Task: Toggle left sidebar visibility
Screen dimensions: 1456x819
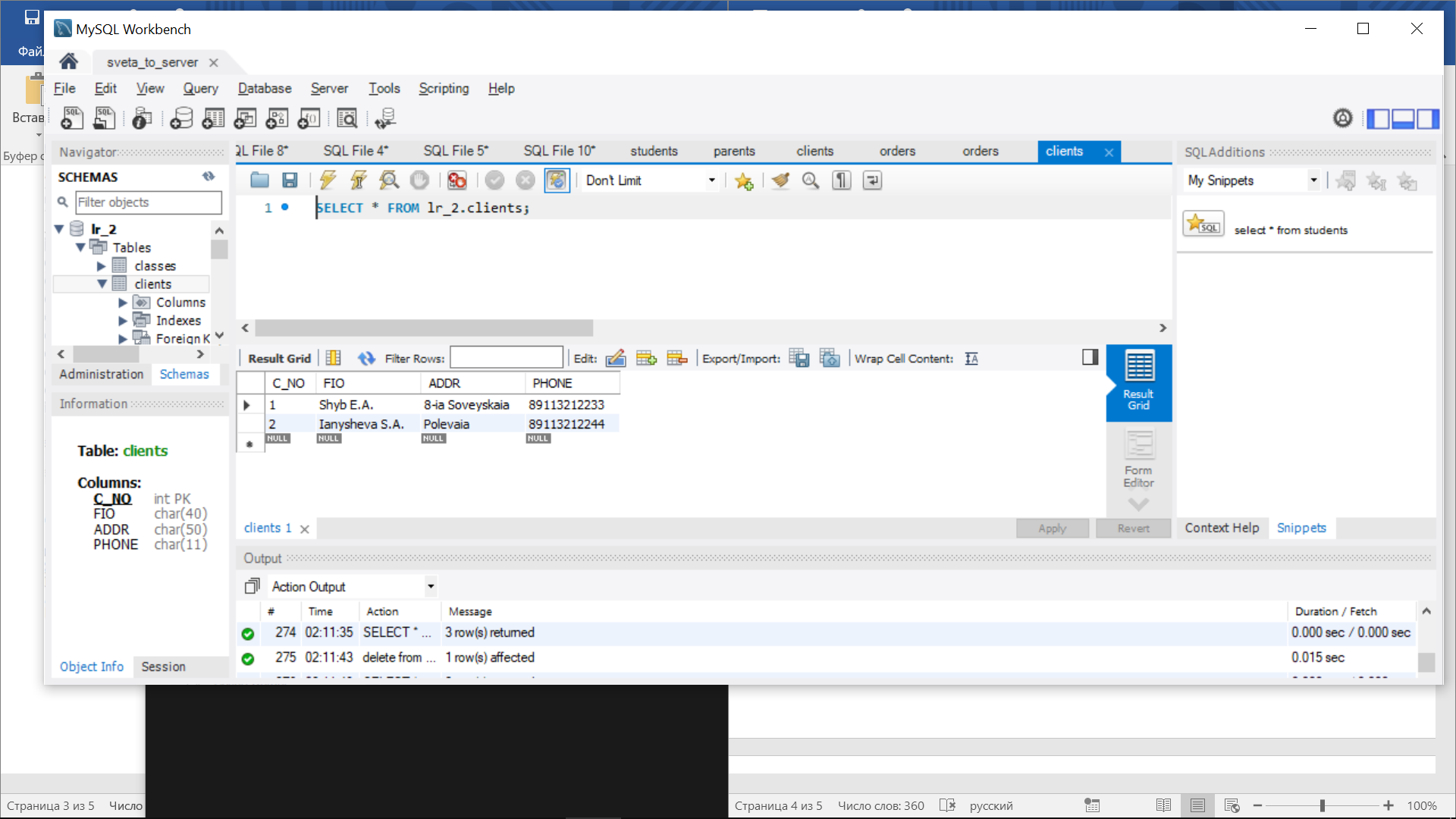Action: coord(1378,119)
